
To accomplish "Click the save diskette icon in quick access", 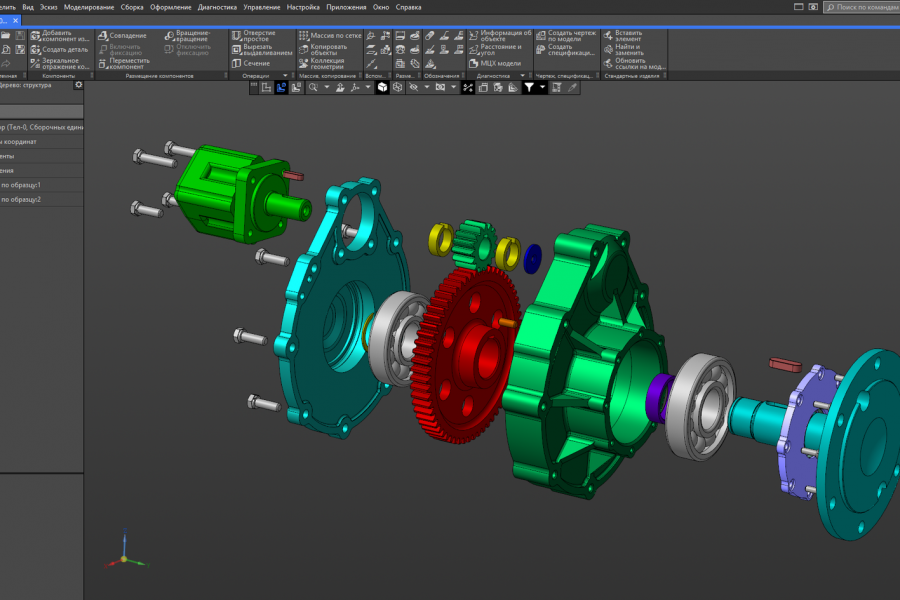I will pyautogui.click(x=20, y=36).
